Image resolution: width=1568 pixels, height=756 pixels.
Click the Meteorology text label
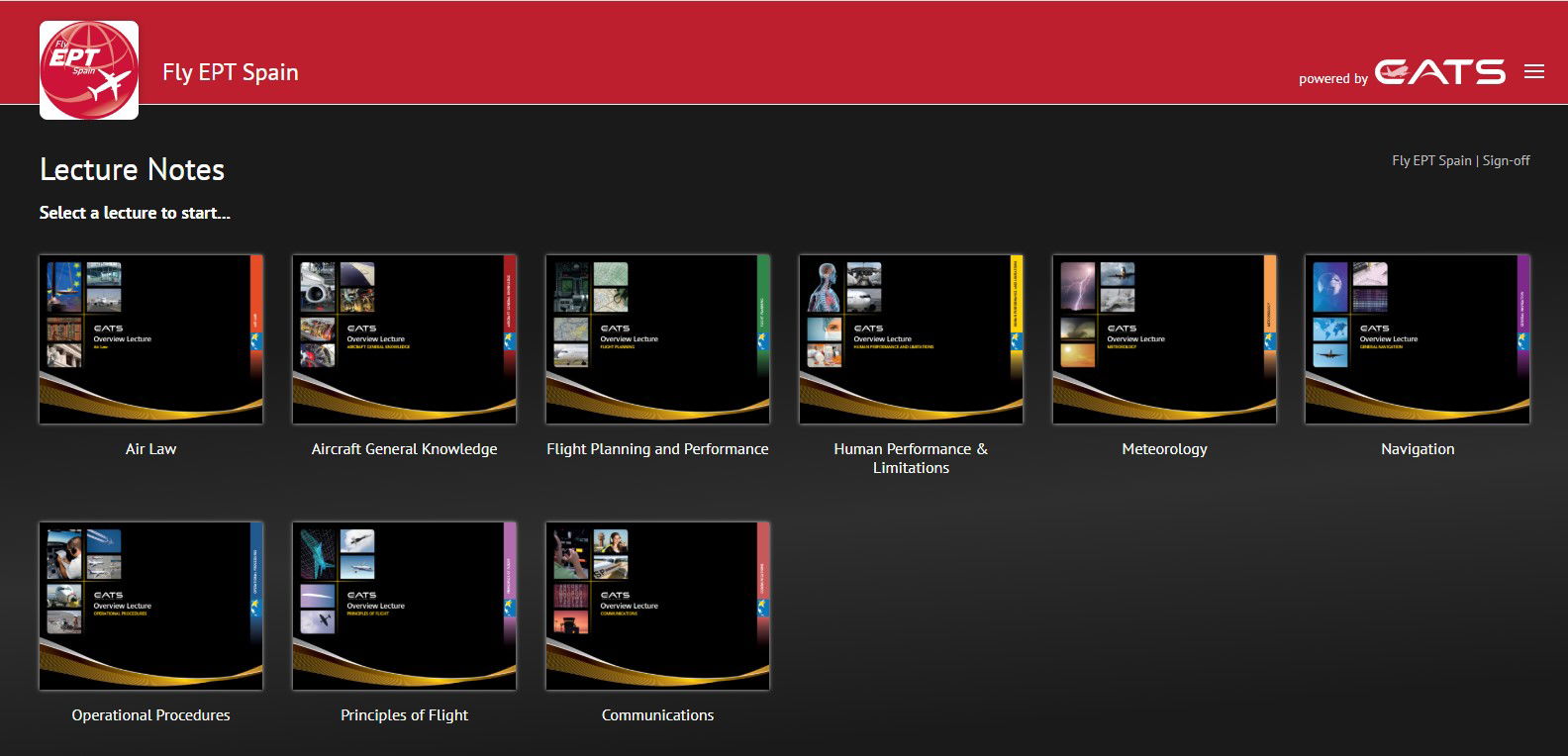(x=1164, y=449)
